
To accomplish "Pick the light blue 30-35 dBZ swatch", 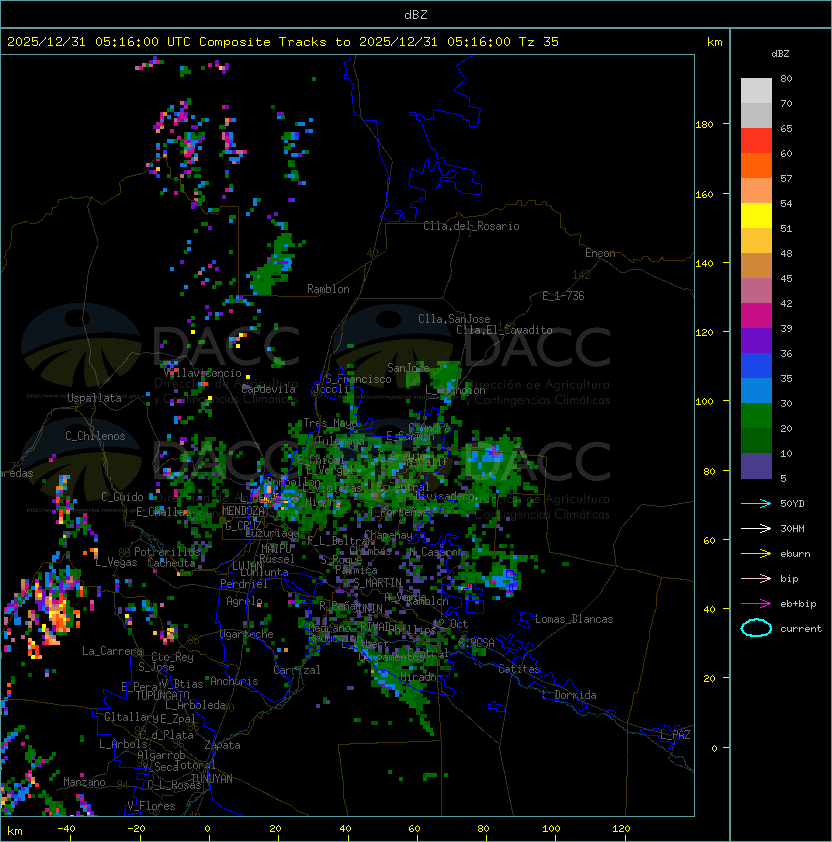I will pyautogui.click(x=756, y=390).
